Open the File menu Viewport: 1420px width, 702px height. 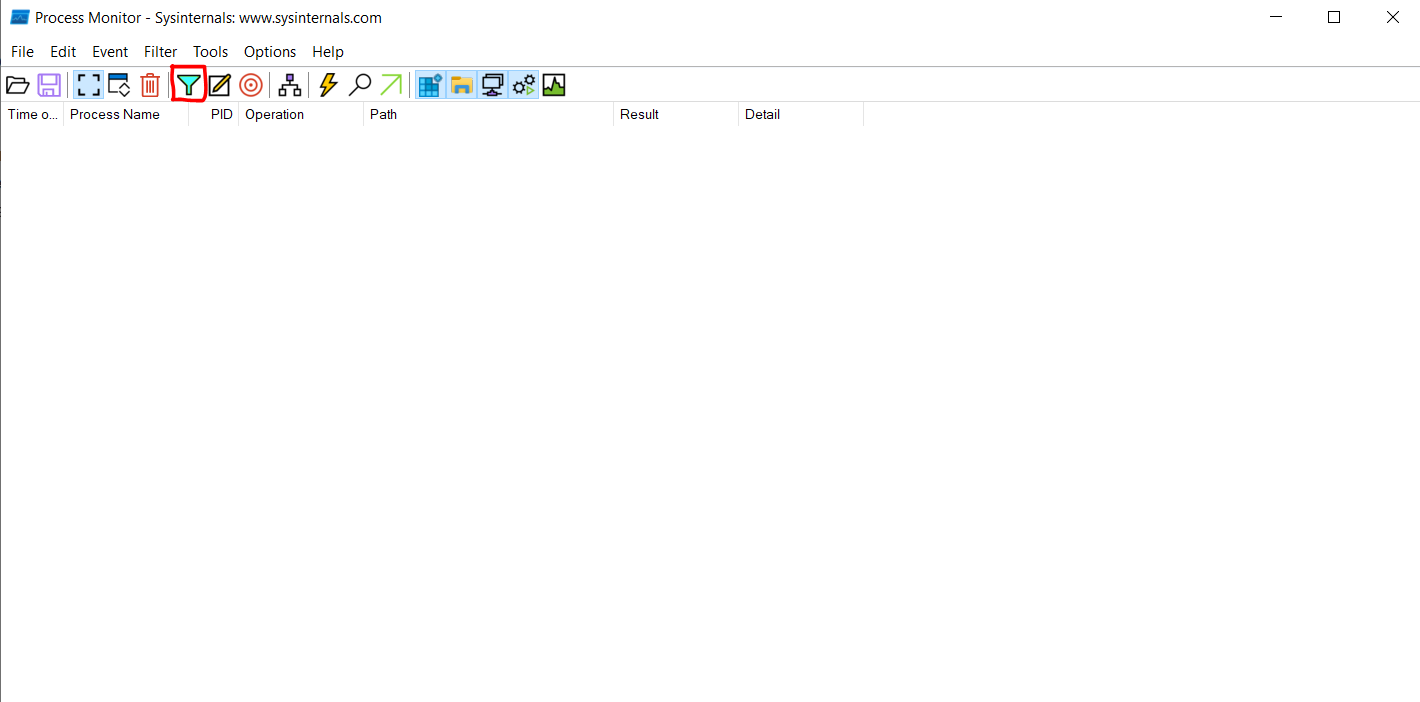(x=22, y=52)
